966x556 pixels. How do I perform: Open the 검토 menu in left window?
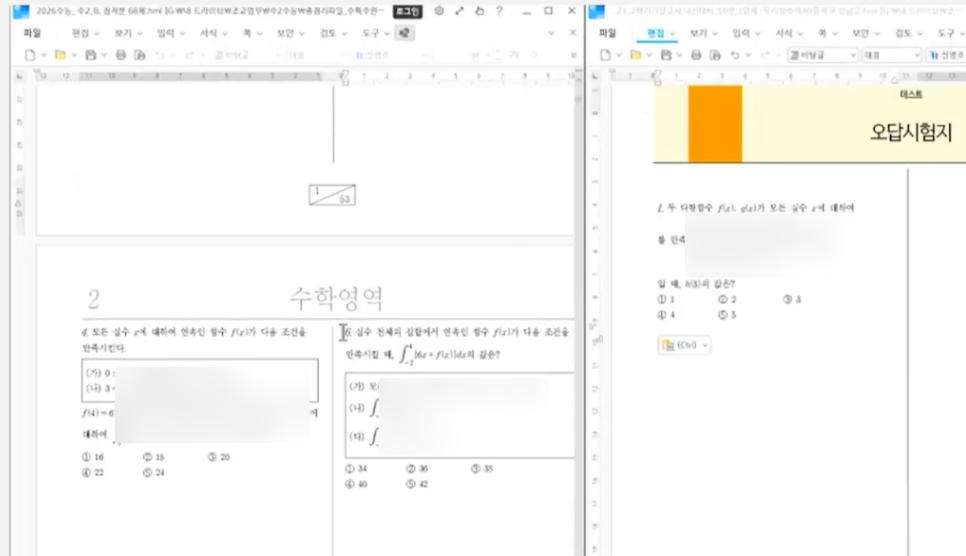click(333, 33)
